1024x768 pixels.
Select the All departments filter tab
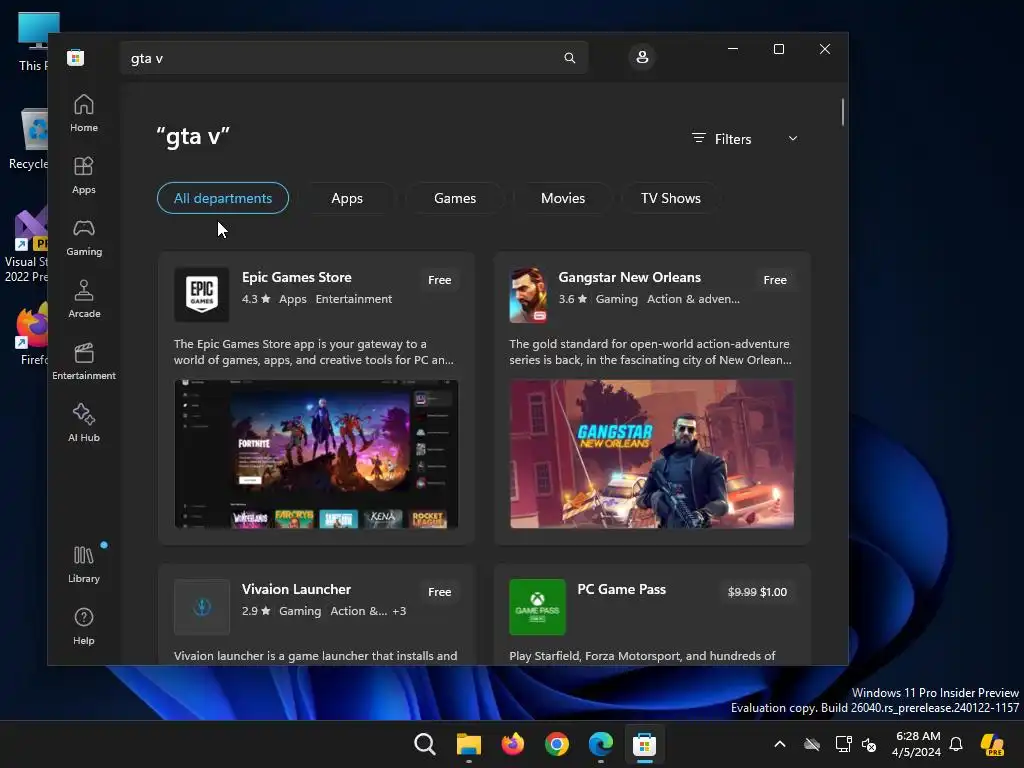(223, 198)
